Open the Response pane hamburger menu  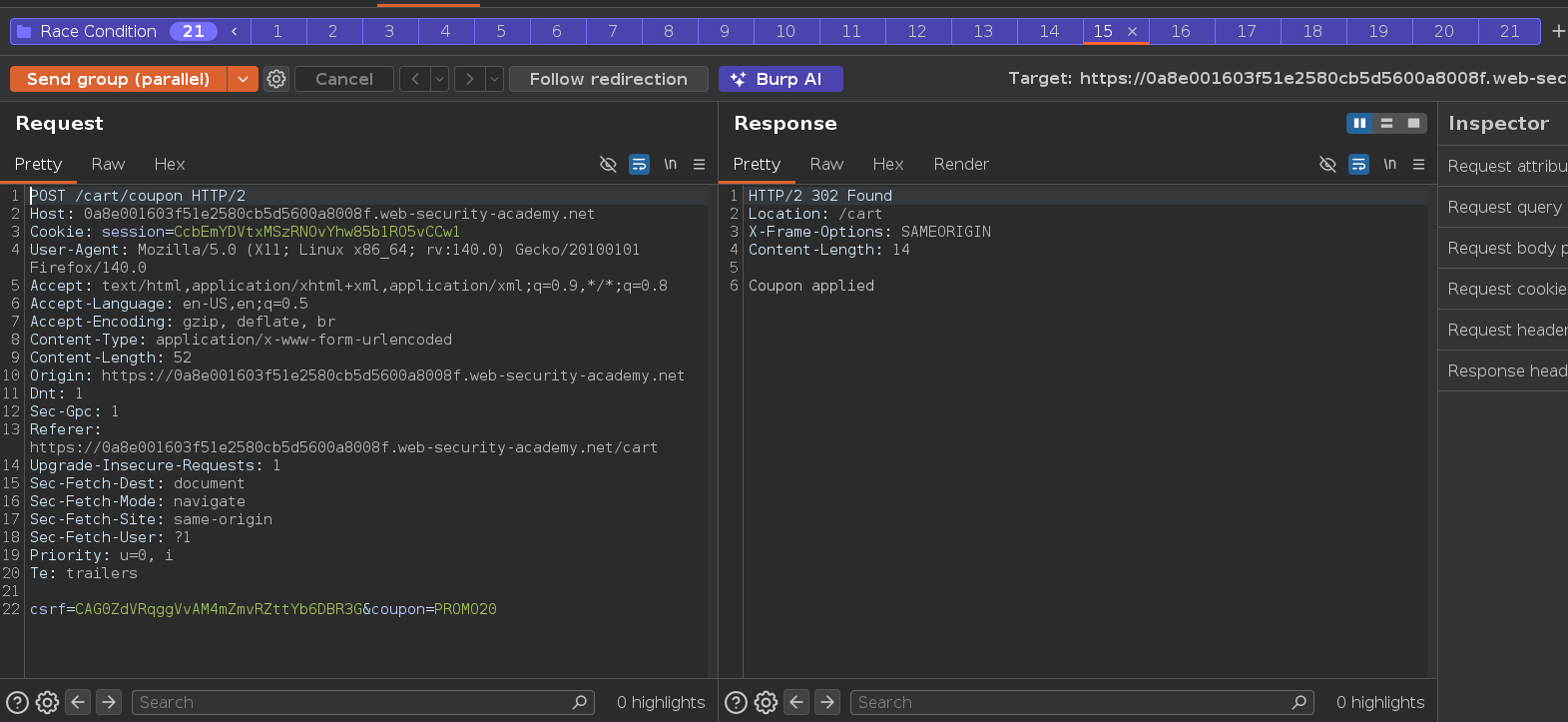[x=1418, y=164]
